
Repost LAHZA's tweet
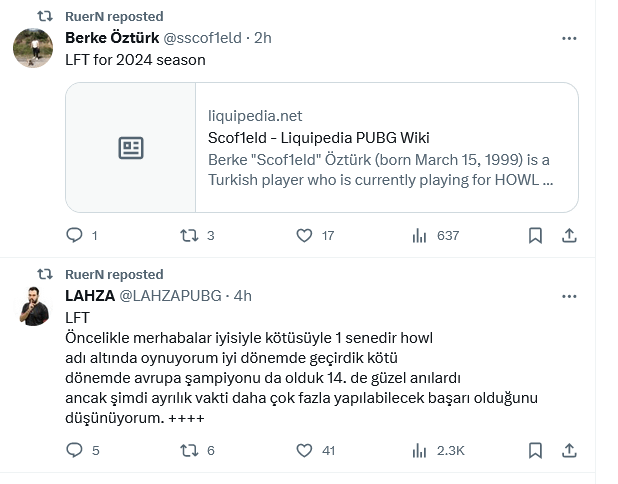tap(189, 450)
